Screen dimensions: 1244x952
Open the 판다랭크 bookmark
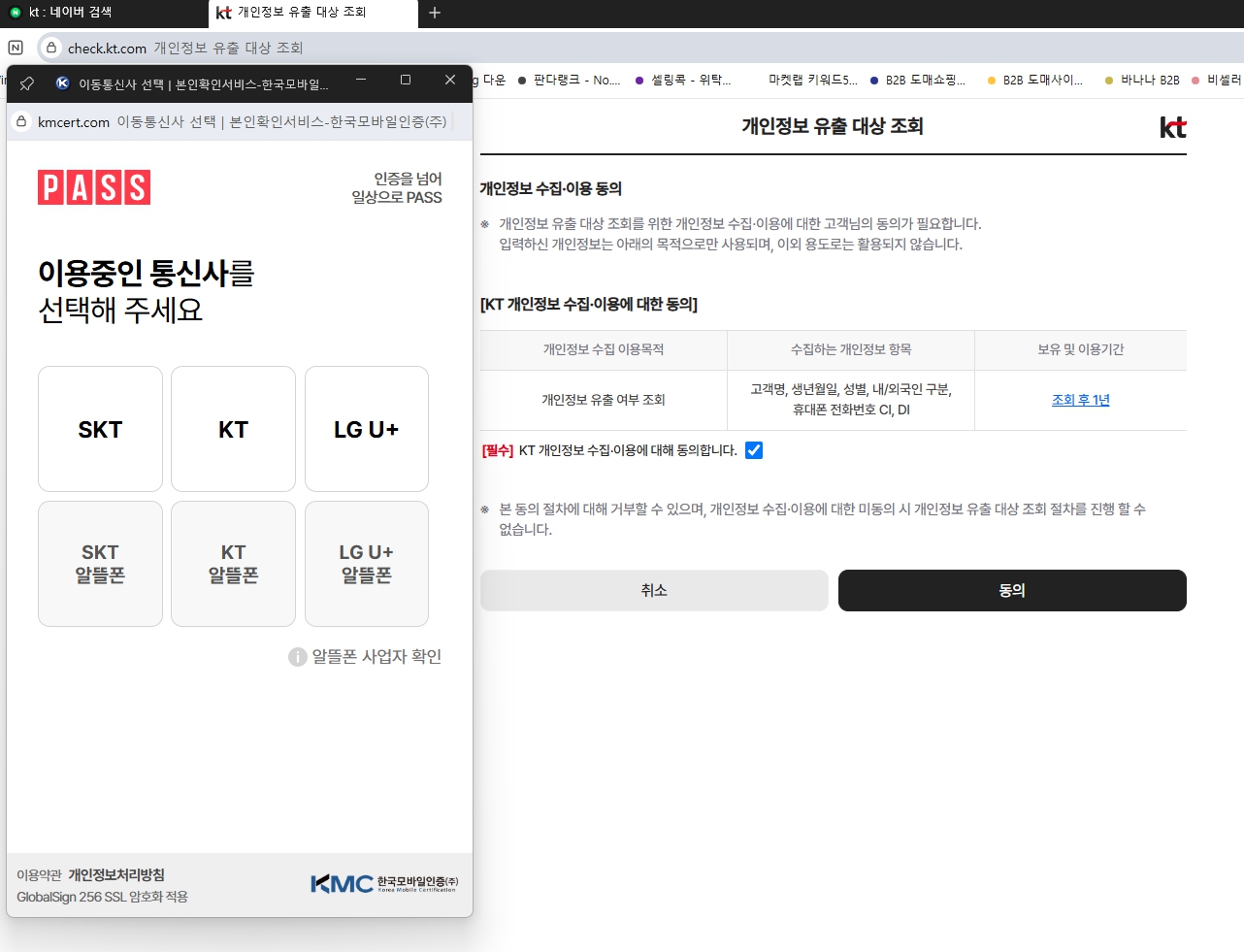click(x=569, y=80)
